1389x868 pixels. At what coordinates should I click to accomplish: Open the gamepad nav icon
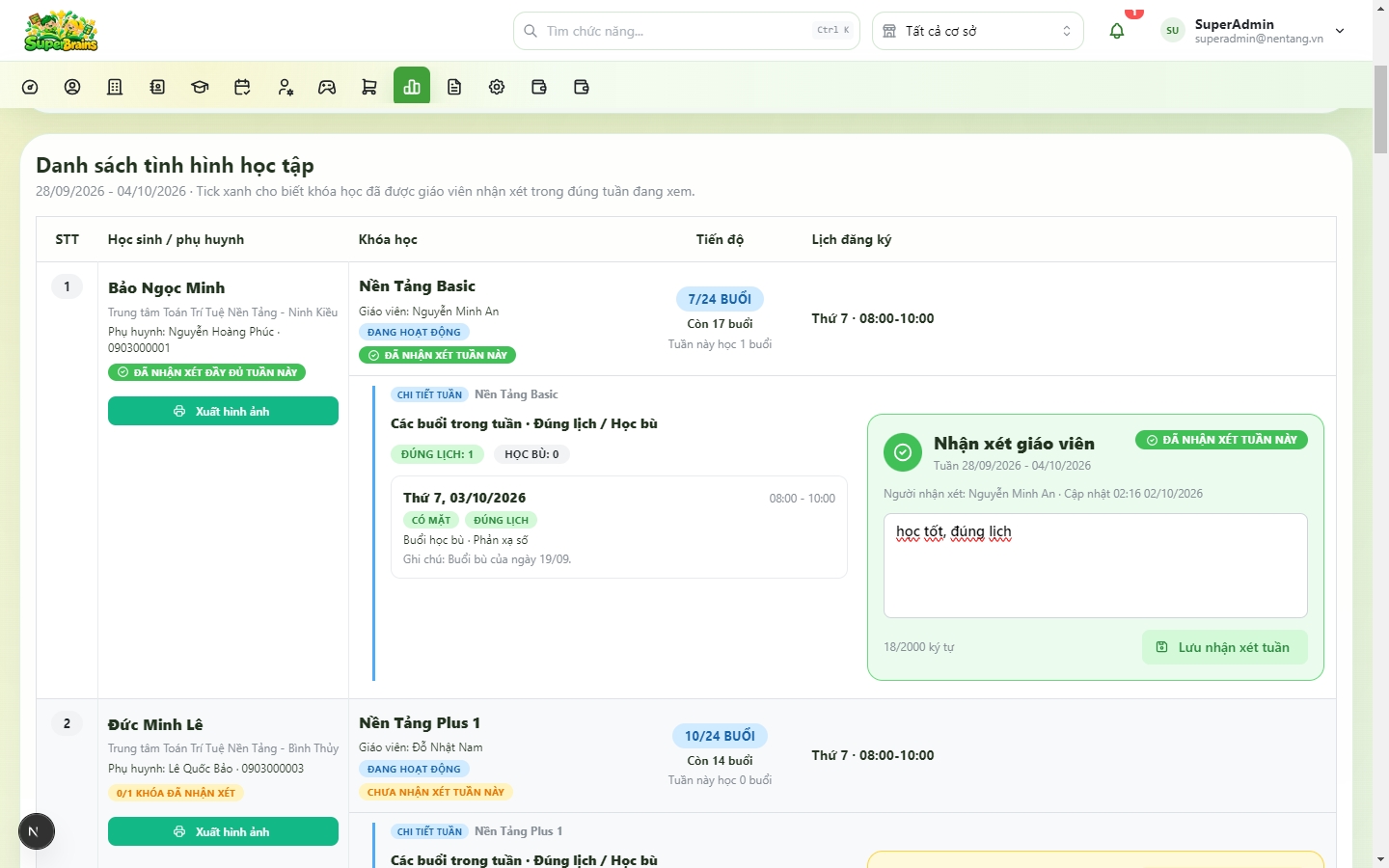(327, 87)
